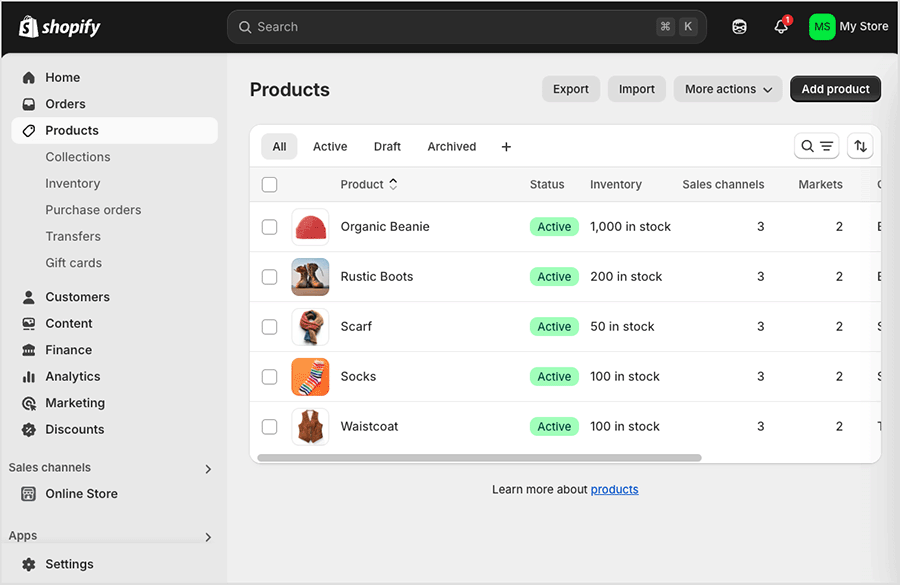Viewport: 900px width, 585px height.
Task: Check the Rustic Boots row checkbox
Action: tap(269, 277)
